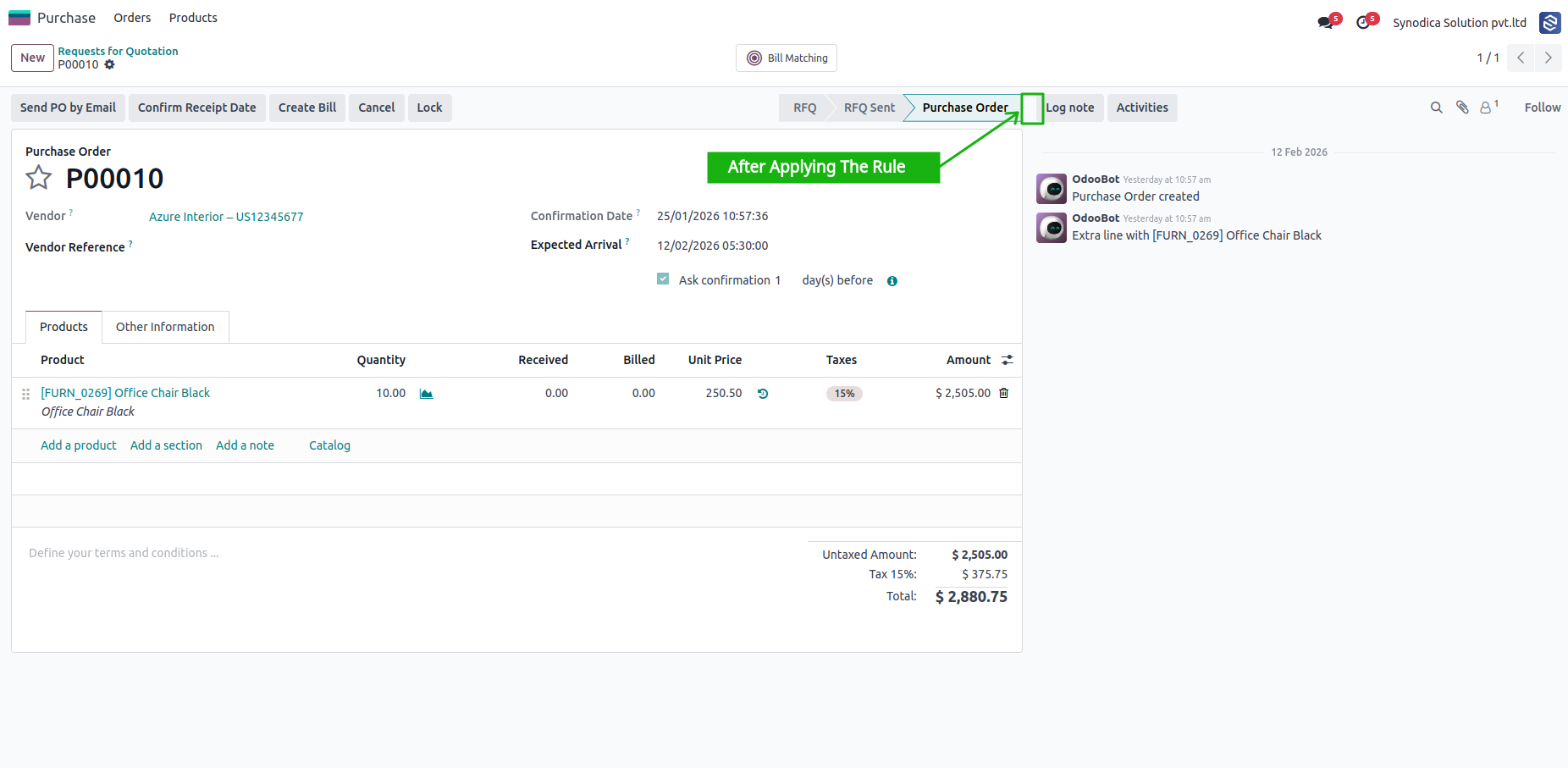This screenshot has width=1568, height=768.
Task: Click the Vendor Reference field
Action: pyautogui.click(x=322, y=247)
